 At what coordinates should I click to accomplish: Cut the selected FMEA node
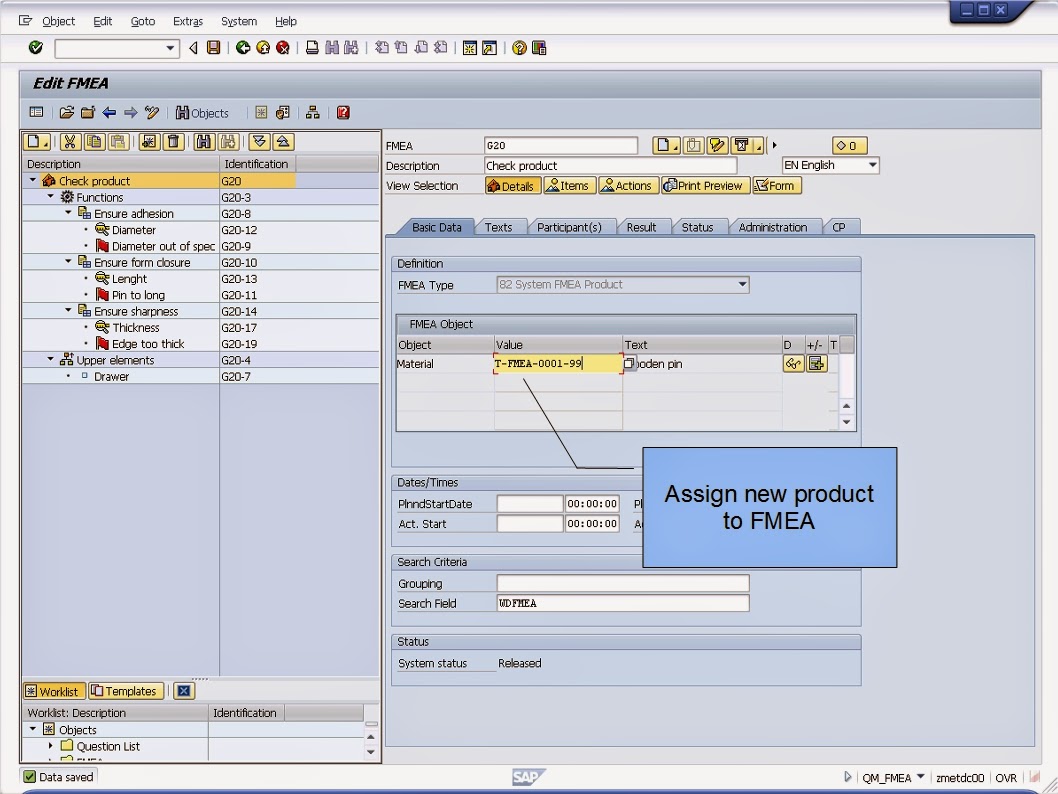(x=70, y=142)
